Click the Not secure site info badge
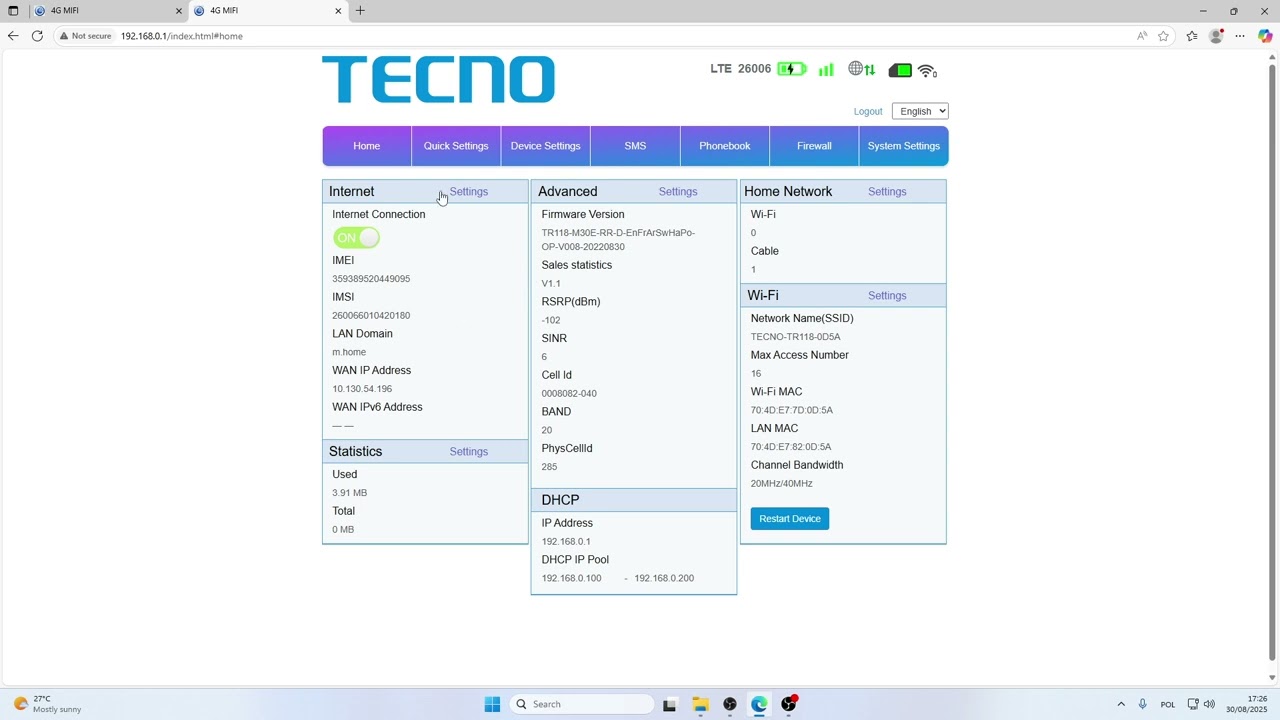The width and height of the screenshot is (1280, 720). point(85,36)
